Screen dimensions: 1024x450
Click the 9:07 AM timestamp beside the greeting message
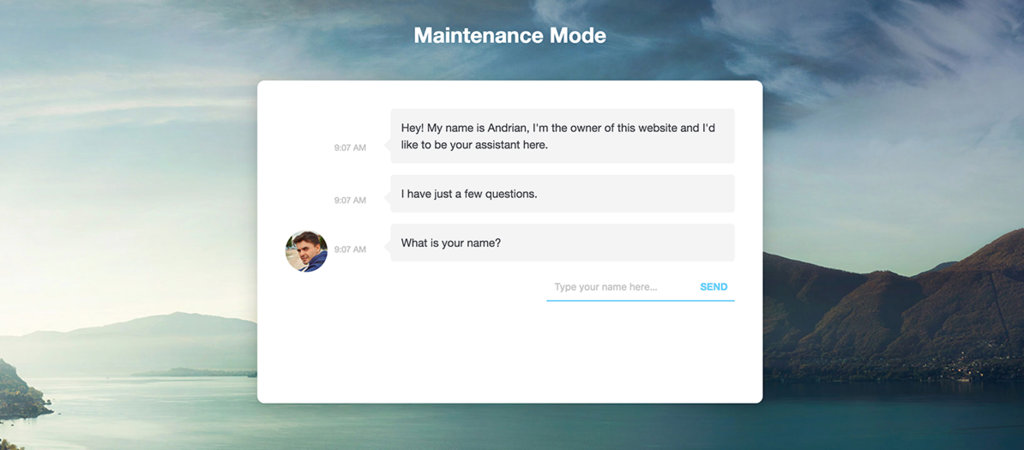click(x=350, y=148)
